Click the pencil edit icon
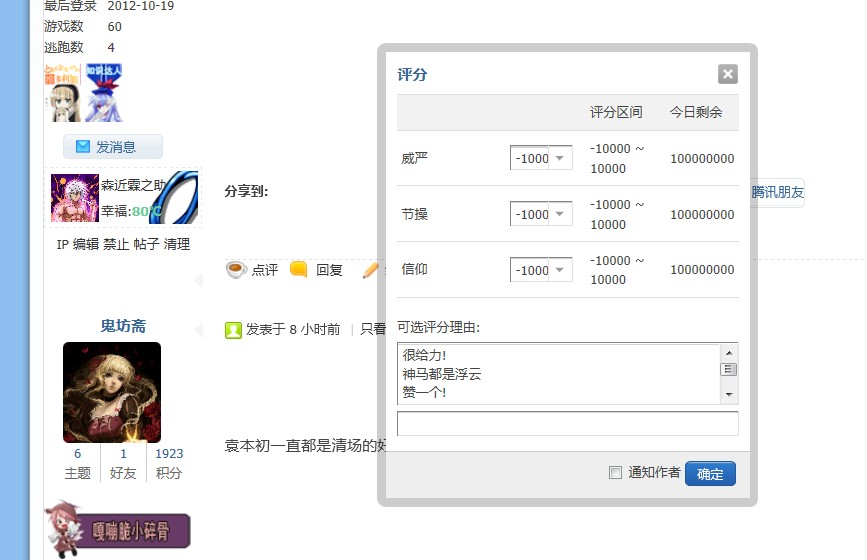 [x=370, y=270]
